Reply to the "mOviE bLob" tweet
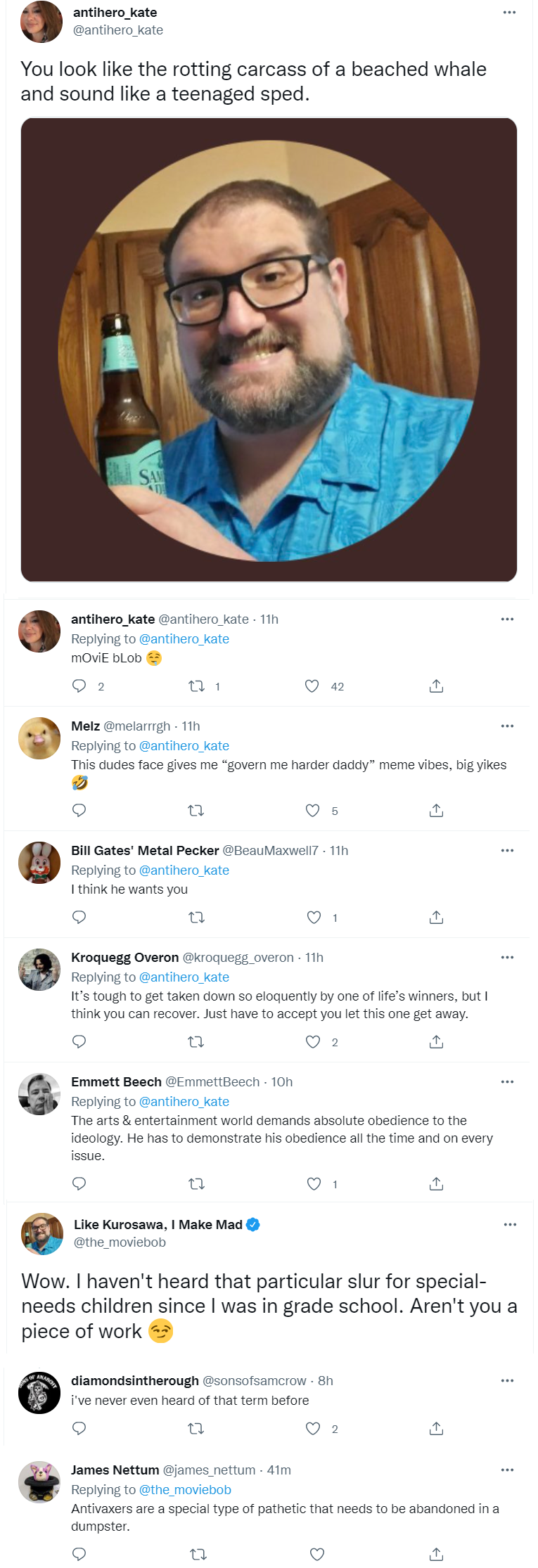This screenshot has height=1568, width=538. click(x=79, y=686)
